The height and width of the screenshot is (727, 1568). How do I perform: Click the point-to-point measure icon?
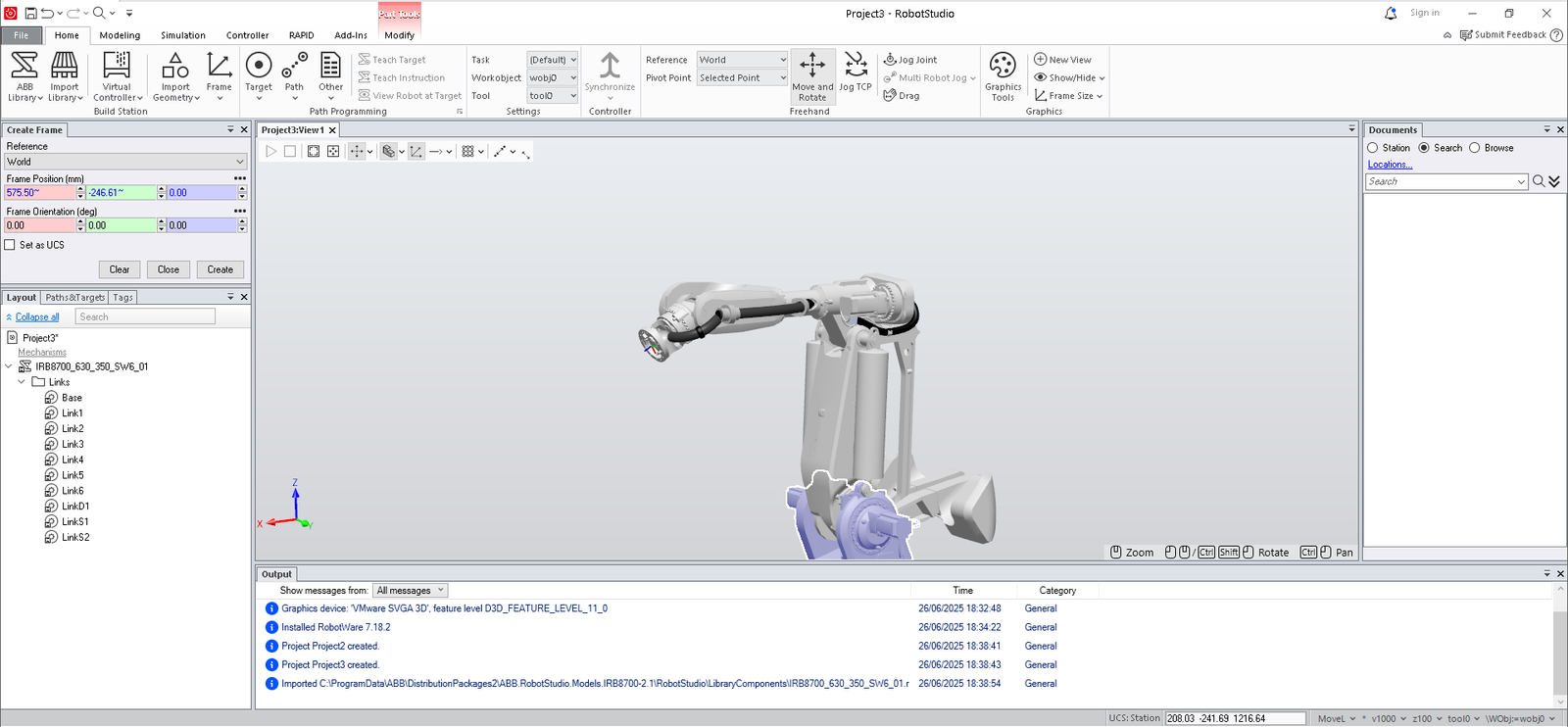[500, 151]
